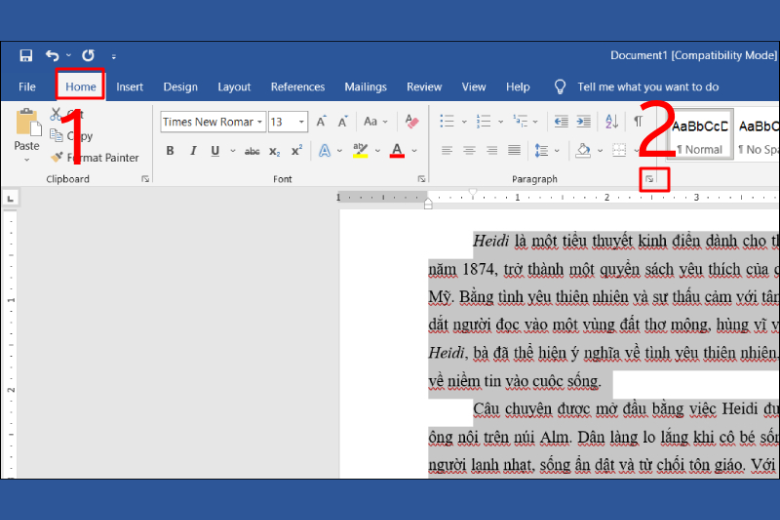The height and width of the screenshot is (520, 780).
Task: Open the Mailings tab
Action: point(365,87)
